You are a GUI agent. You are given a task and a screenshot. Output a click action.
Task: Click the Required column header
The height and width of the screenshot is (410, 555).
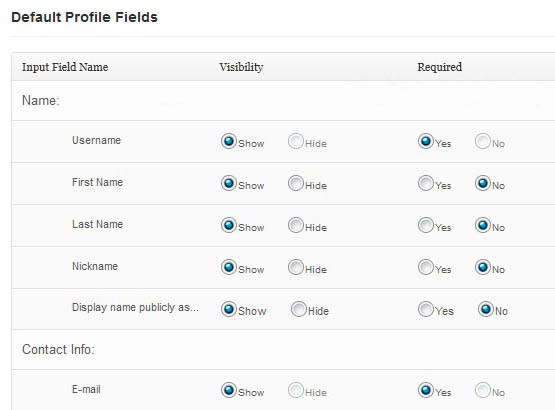tap(440, 67)
